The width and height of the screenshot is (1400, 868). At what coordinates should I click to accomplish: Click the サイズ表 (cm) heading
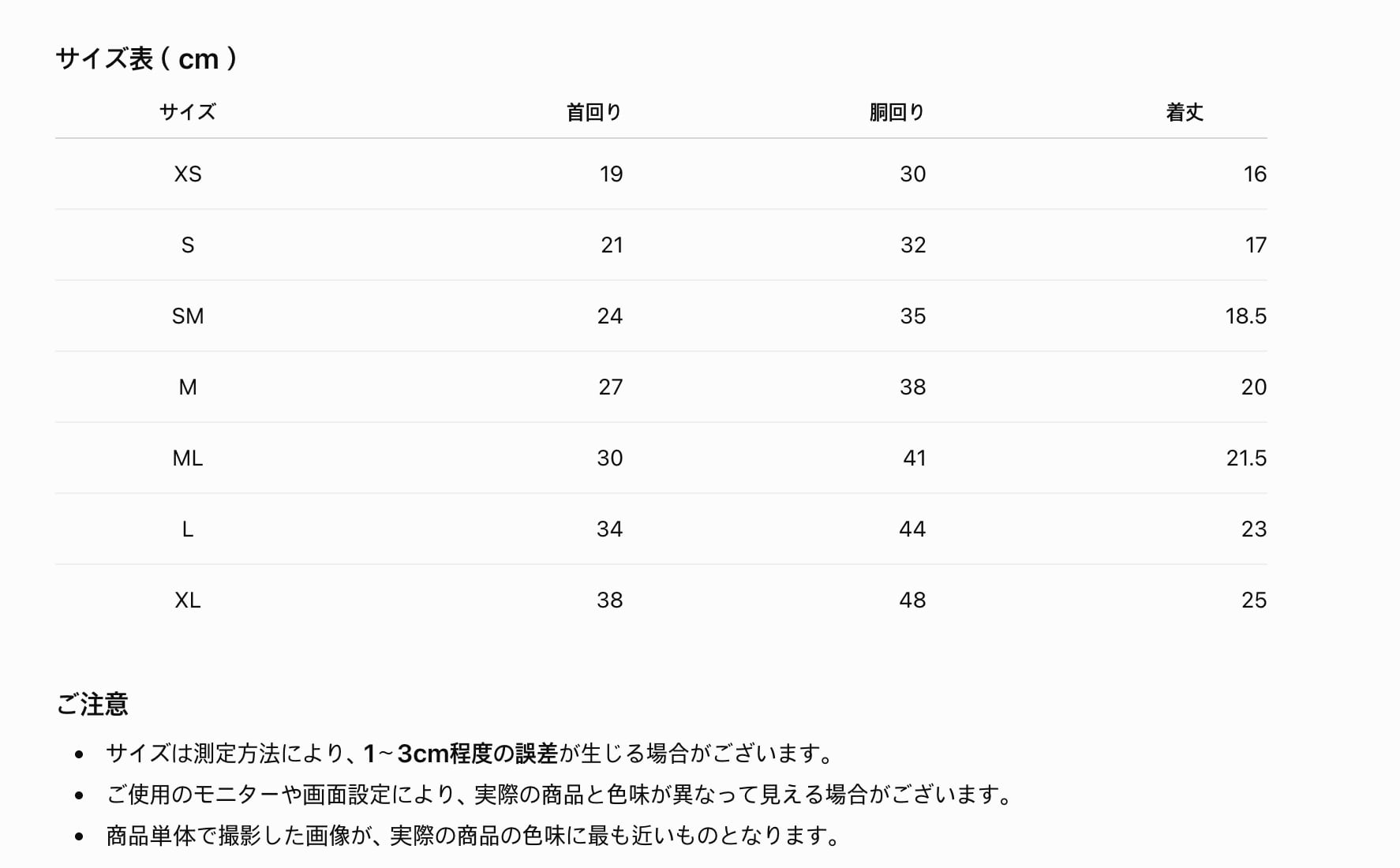(x=147, y=58)
